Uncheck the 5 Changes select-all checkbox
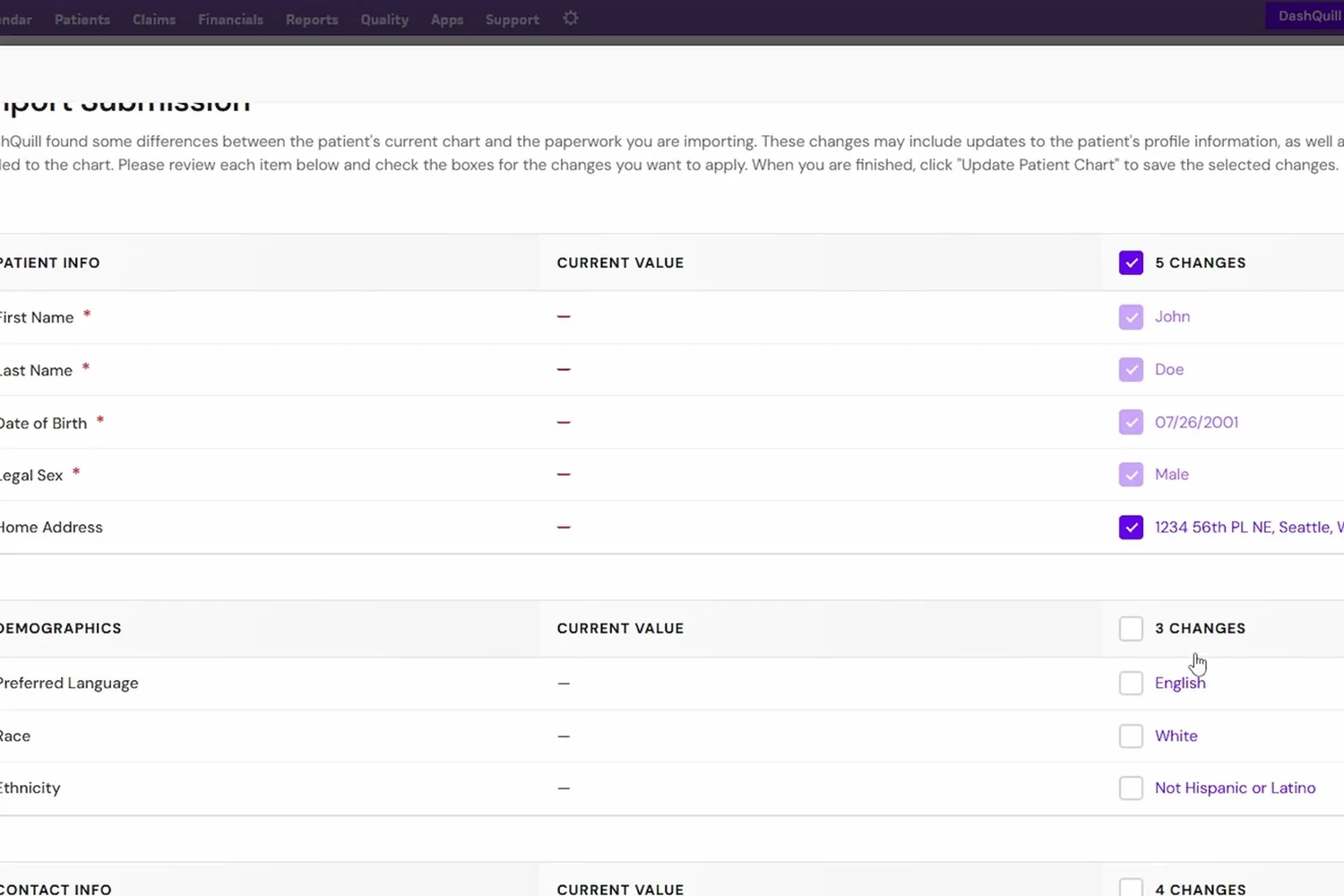Image resolution: width=1344 pixels, height=896 pixels. pyautogui.click(x=1131, y=263)
